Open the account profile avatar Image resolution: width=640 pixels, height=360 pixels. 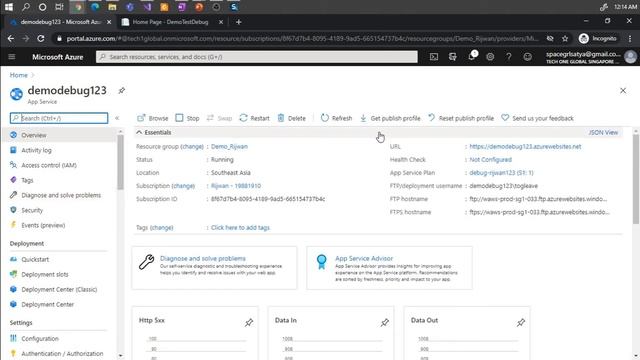click(x=630, y=57)
